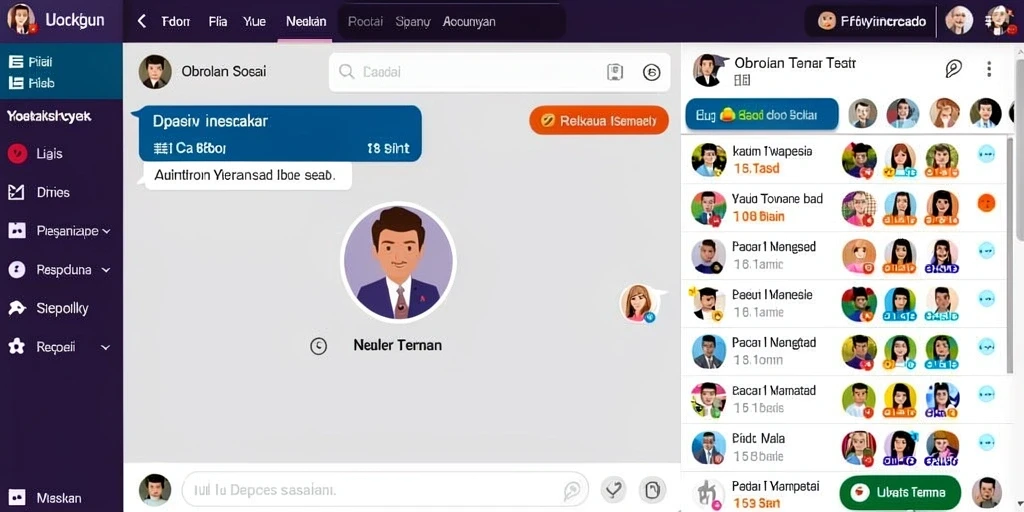Image resolution: width=1024 pixels, height=512 pixels.
Task: Open Dimes mail icon in sidebar
Action: (x=16, y=192)
